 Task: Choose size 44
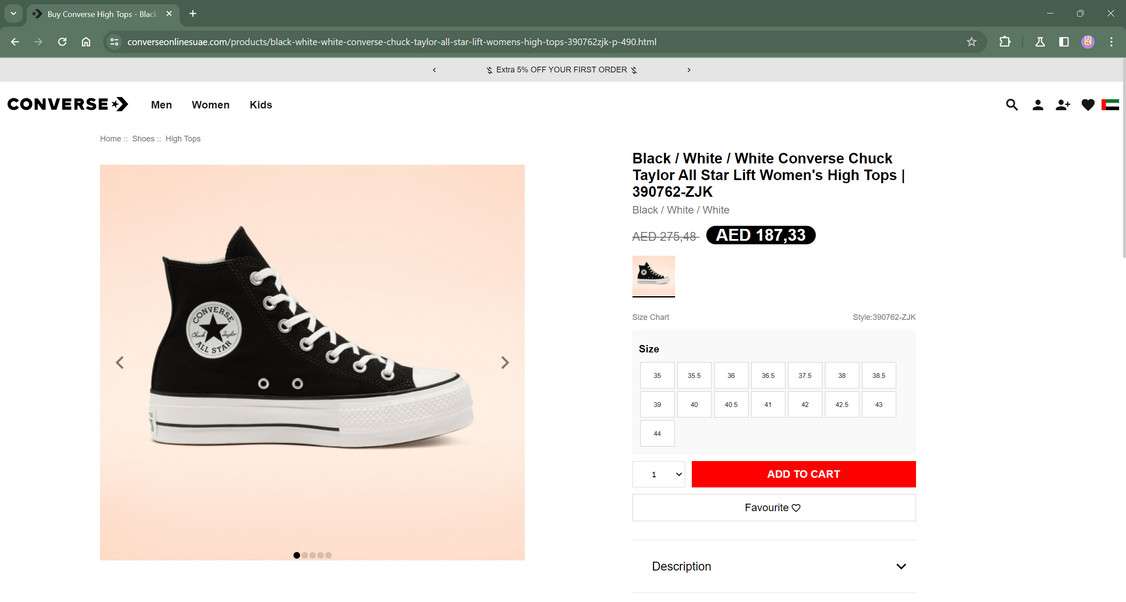tap(657, 434)
